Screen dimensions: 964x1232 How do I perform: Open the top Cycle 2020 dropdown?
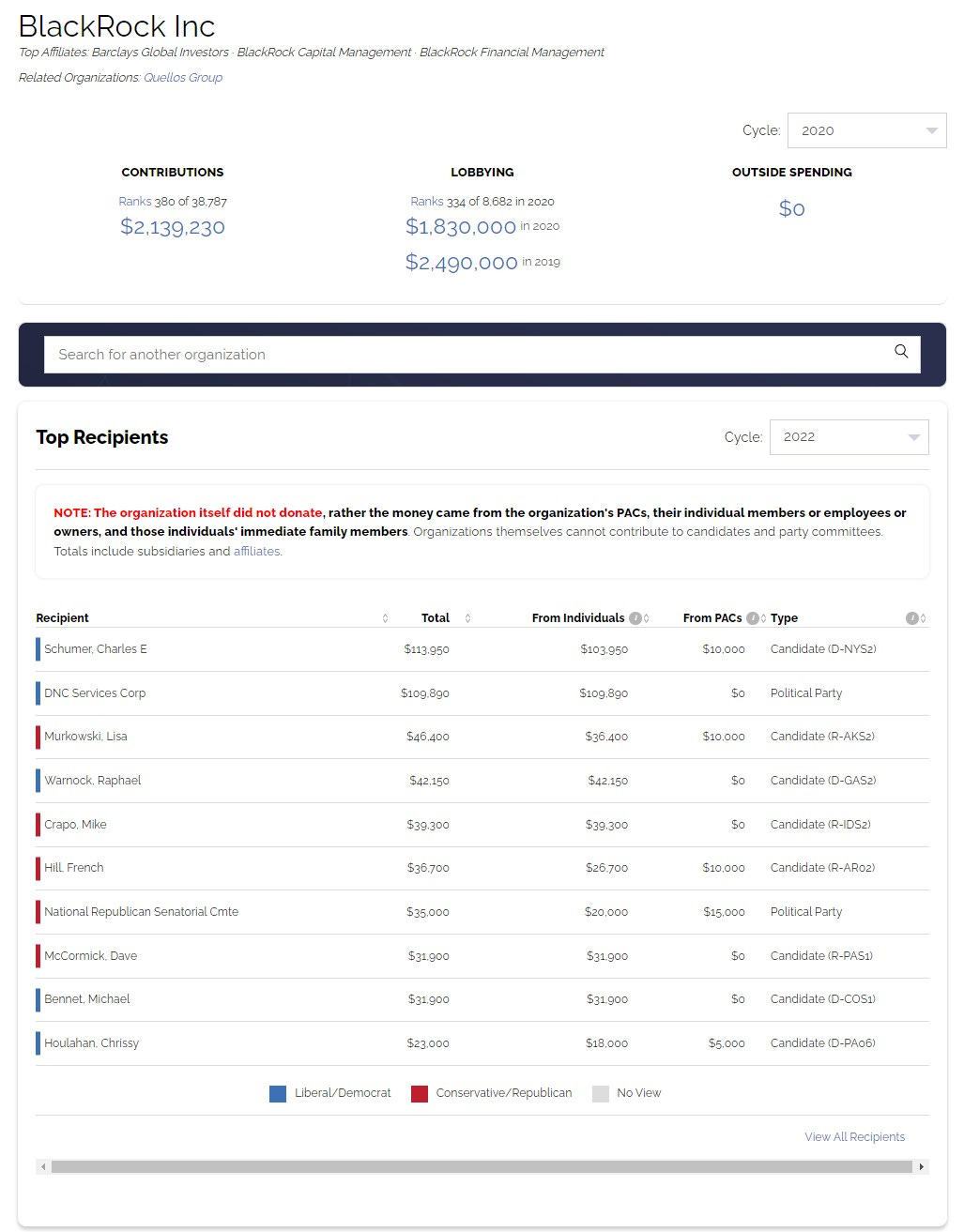pos(866,130)
